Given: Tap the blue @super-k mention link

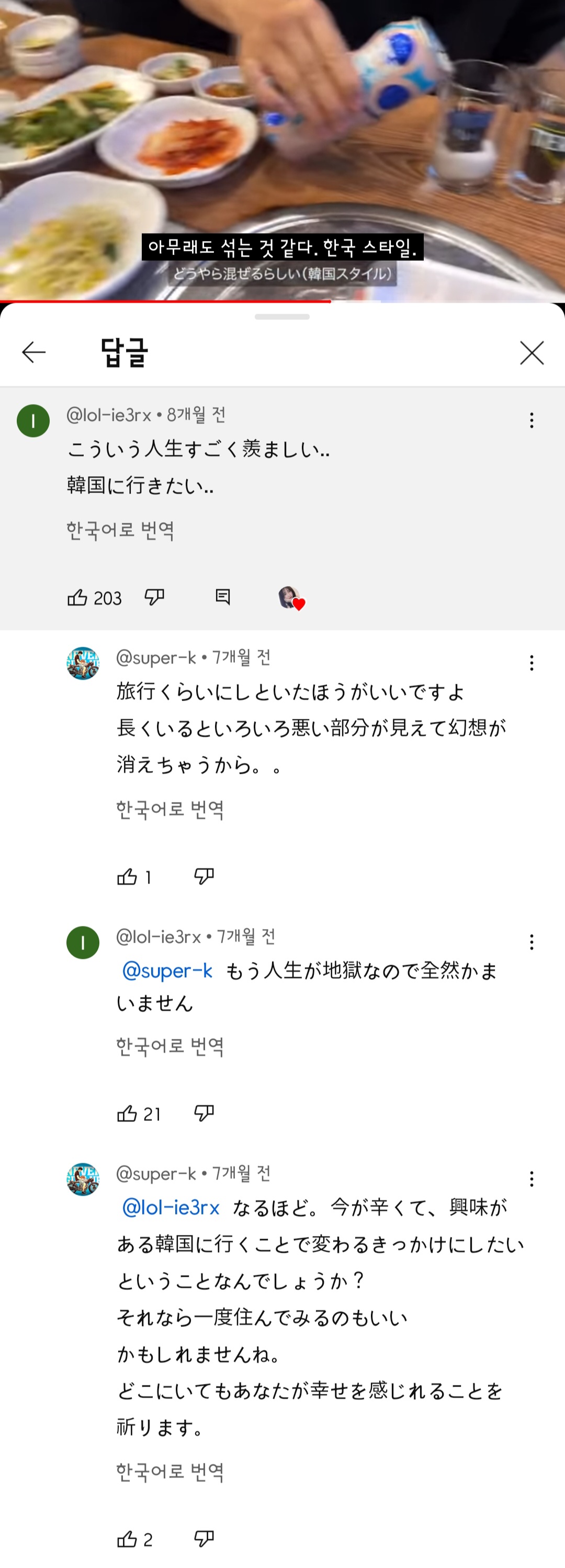Looking at the screenshot, I should click(167, 970).
